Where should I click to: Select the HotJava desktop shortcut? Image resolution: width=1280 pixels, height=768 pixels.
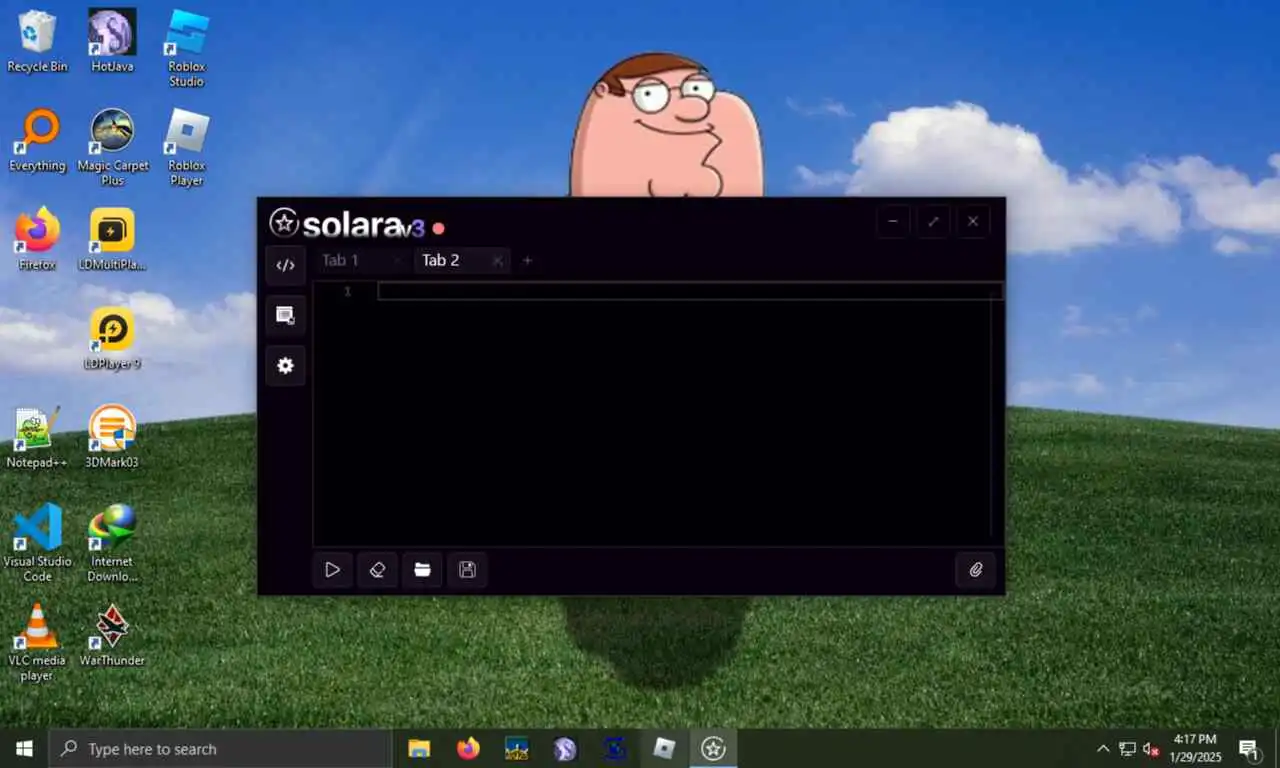coord(112,41)
